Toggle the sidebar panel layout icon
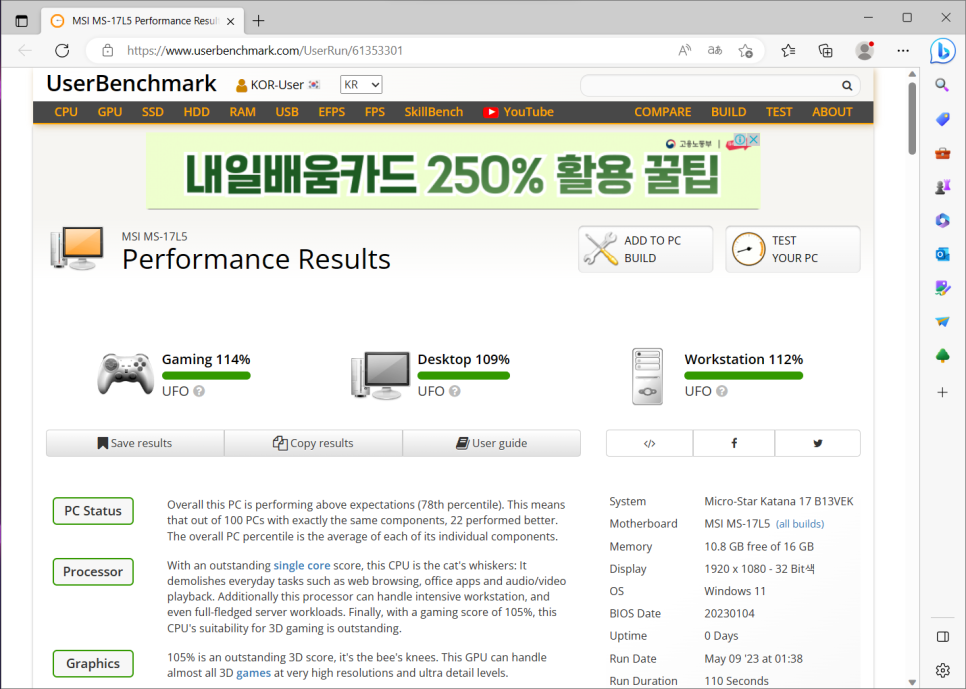Viewport: 966px width, 689px height. [x=943, y=637]
